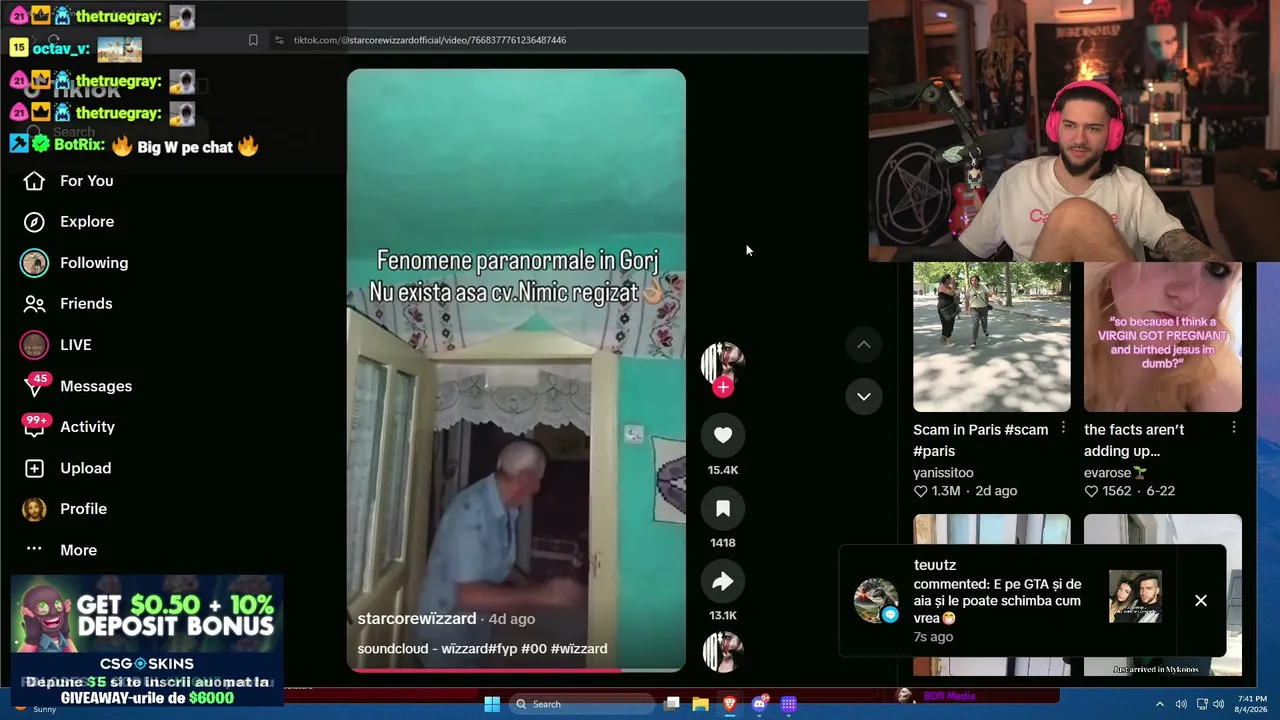Open File Explorer from the taskbar

point(701,704)
